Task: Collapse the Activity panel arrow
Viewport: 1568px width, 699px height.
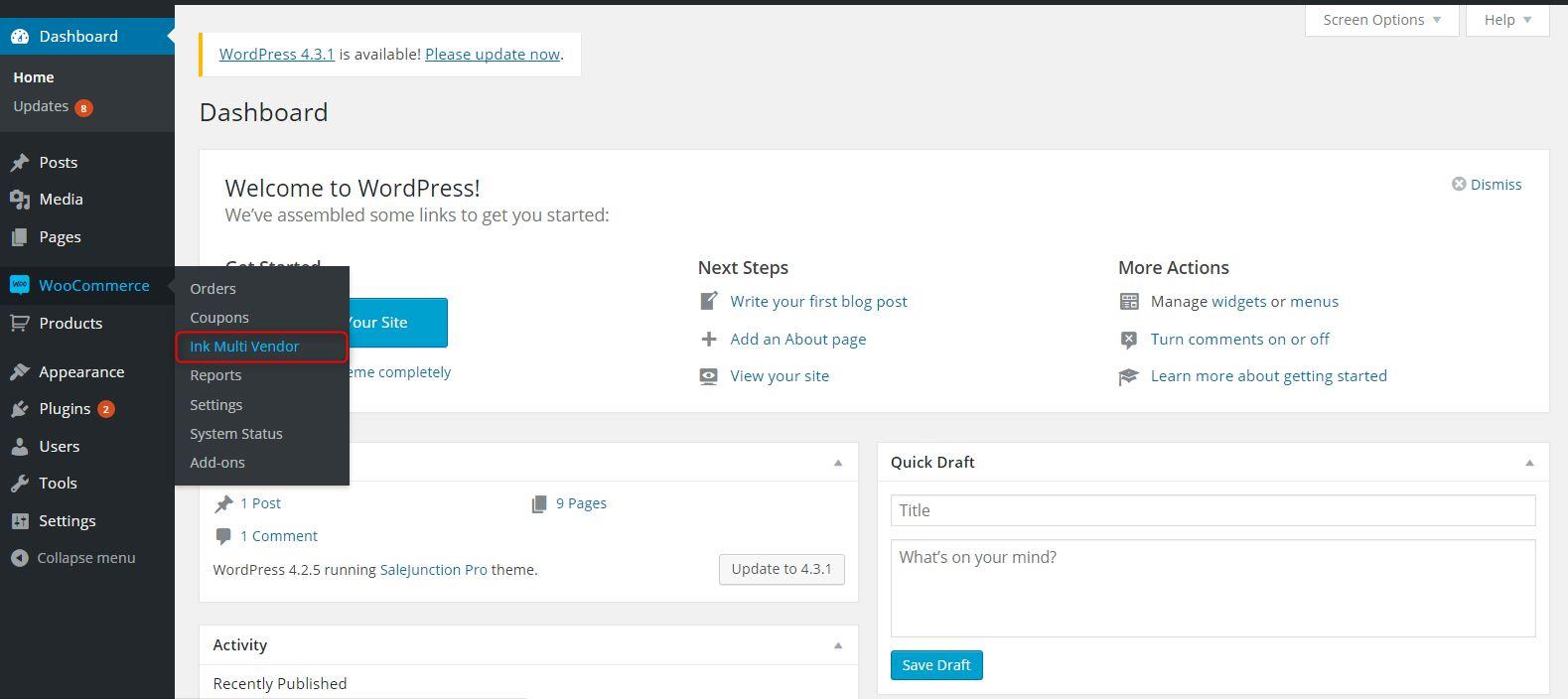Action: [x=838, y=645]
